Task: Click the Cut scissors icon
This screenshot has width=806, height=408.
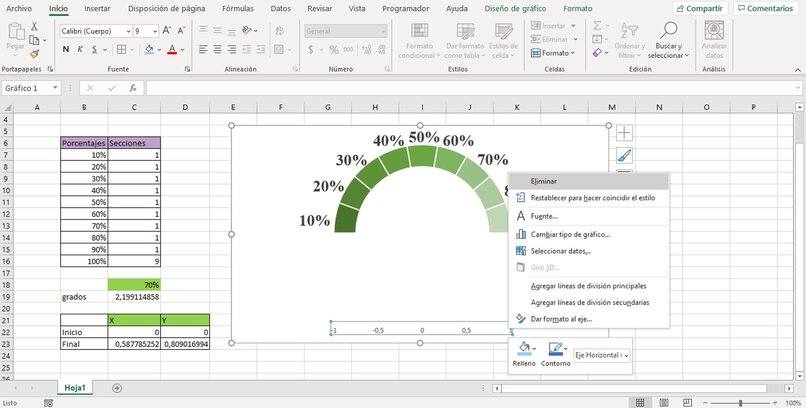Action: click(x=34, y=26)
